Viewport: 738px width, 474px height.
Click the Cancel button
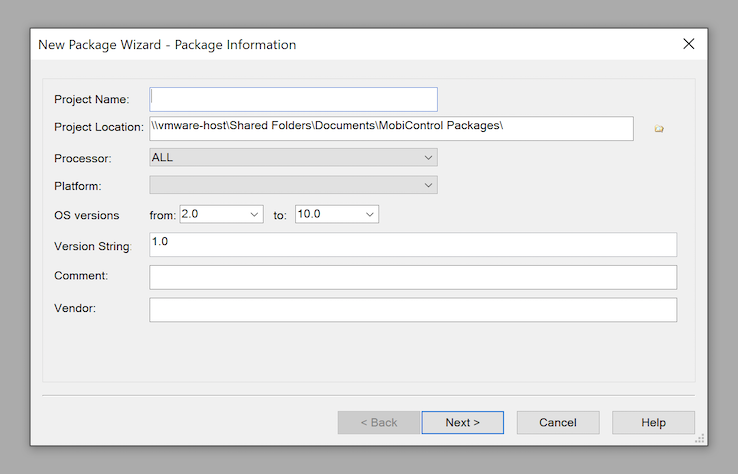558,423
